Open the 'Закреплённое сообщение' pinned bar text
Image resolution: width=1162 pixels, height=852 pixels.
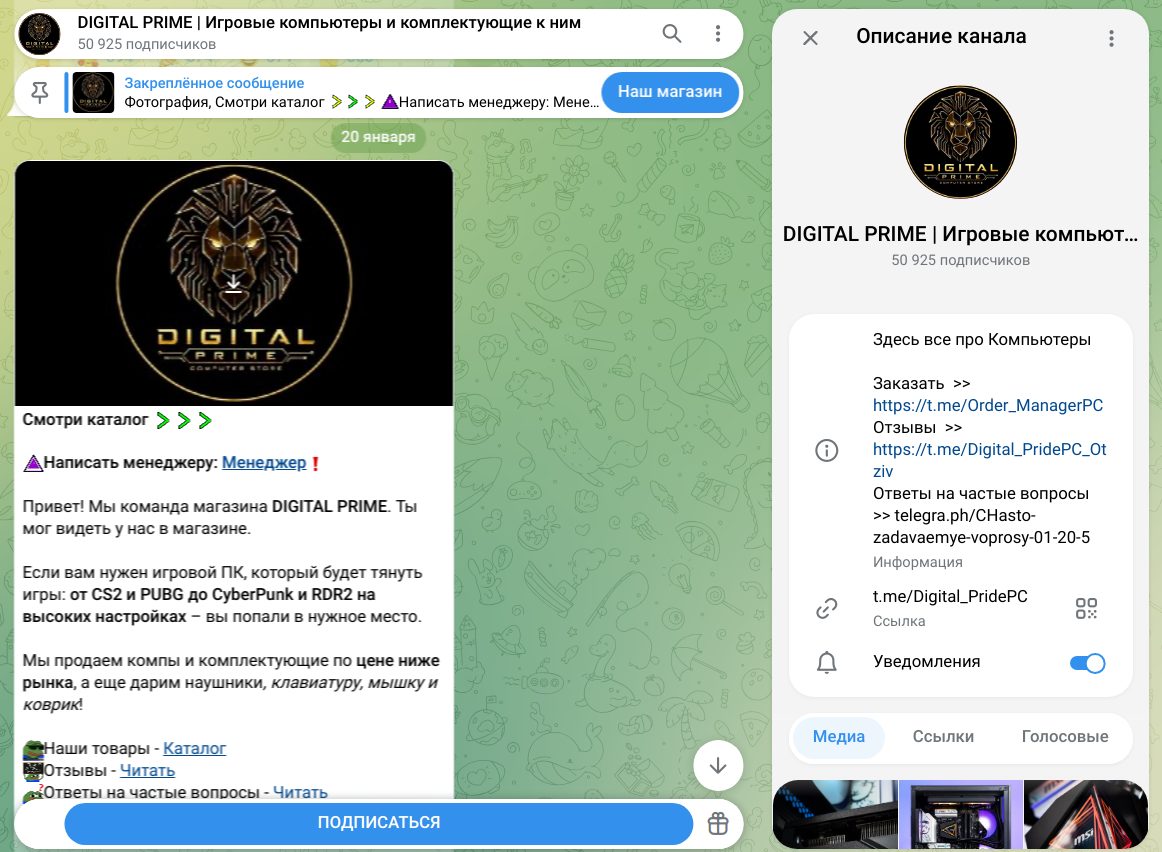tap(214, 83)
